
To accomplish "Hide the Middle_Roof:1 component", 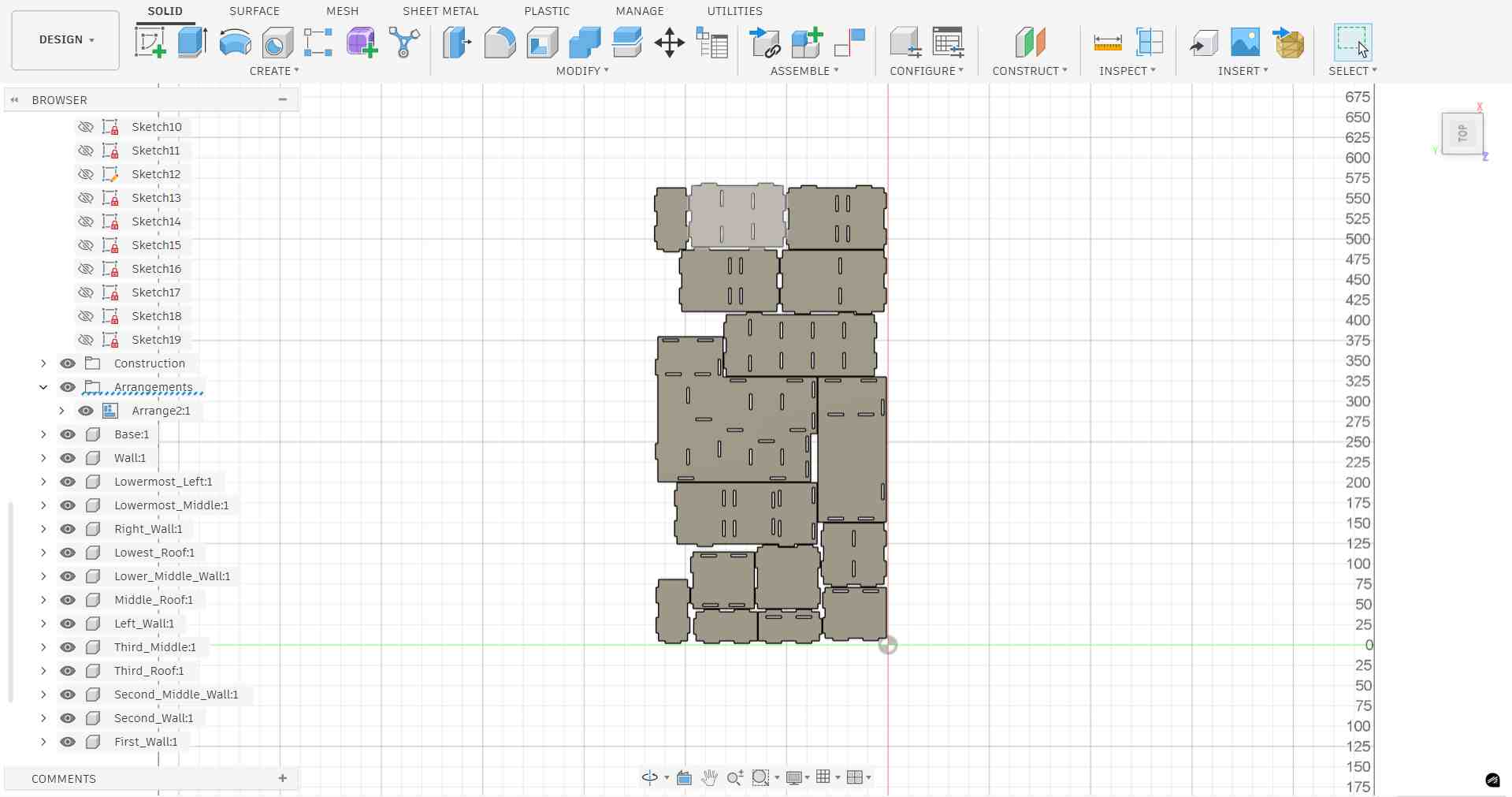I will click(69, 600).
